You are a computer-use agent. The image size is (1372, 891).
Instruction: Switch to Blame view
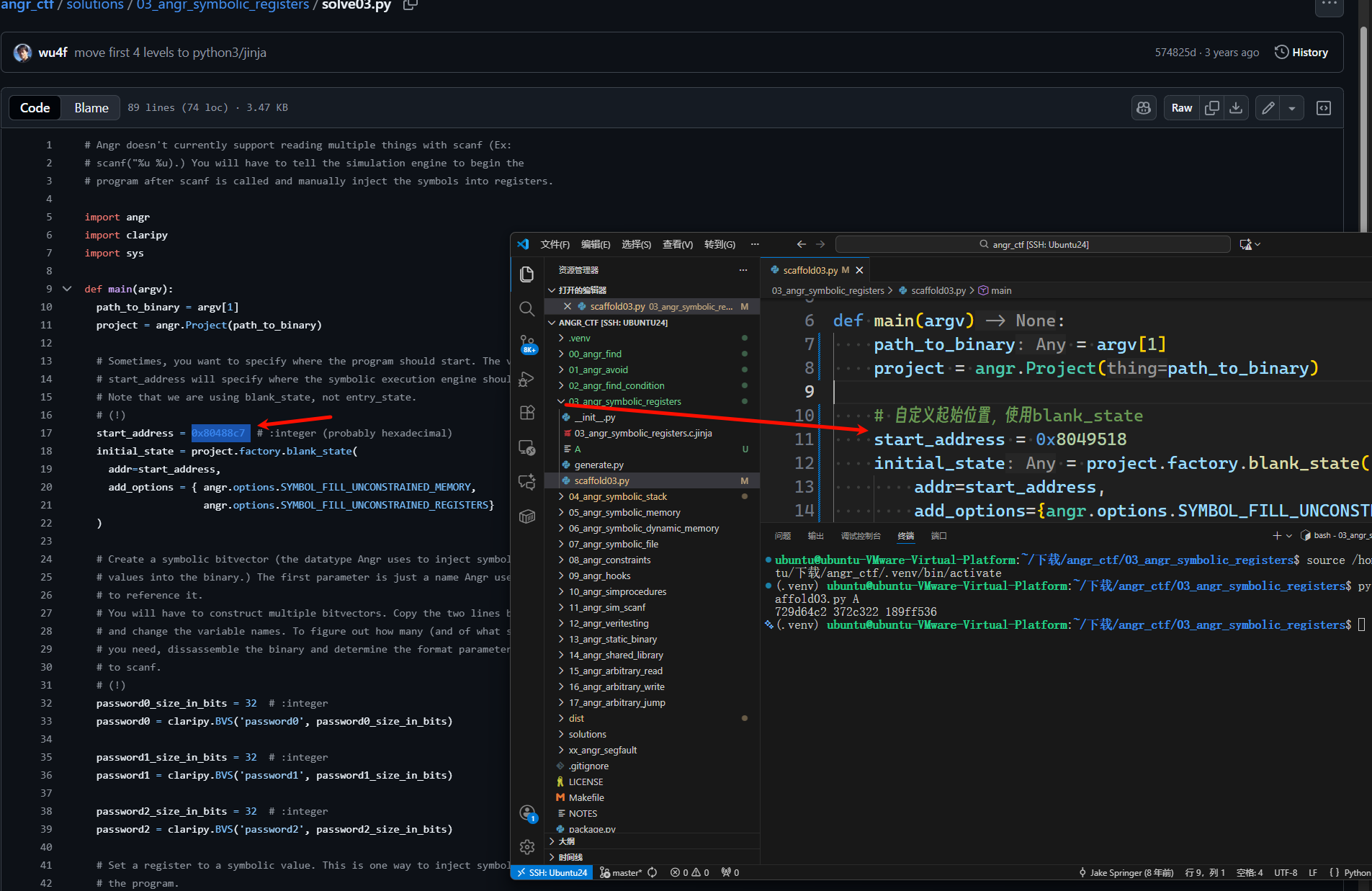[x=91, y=108]
